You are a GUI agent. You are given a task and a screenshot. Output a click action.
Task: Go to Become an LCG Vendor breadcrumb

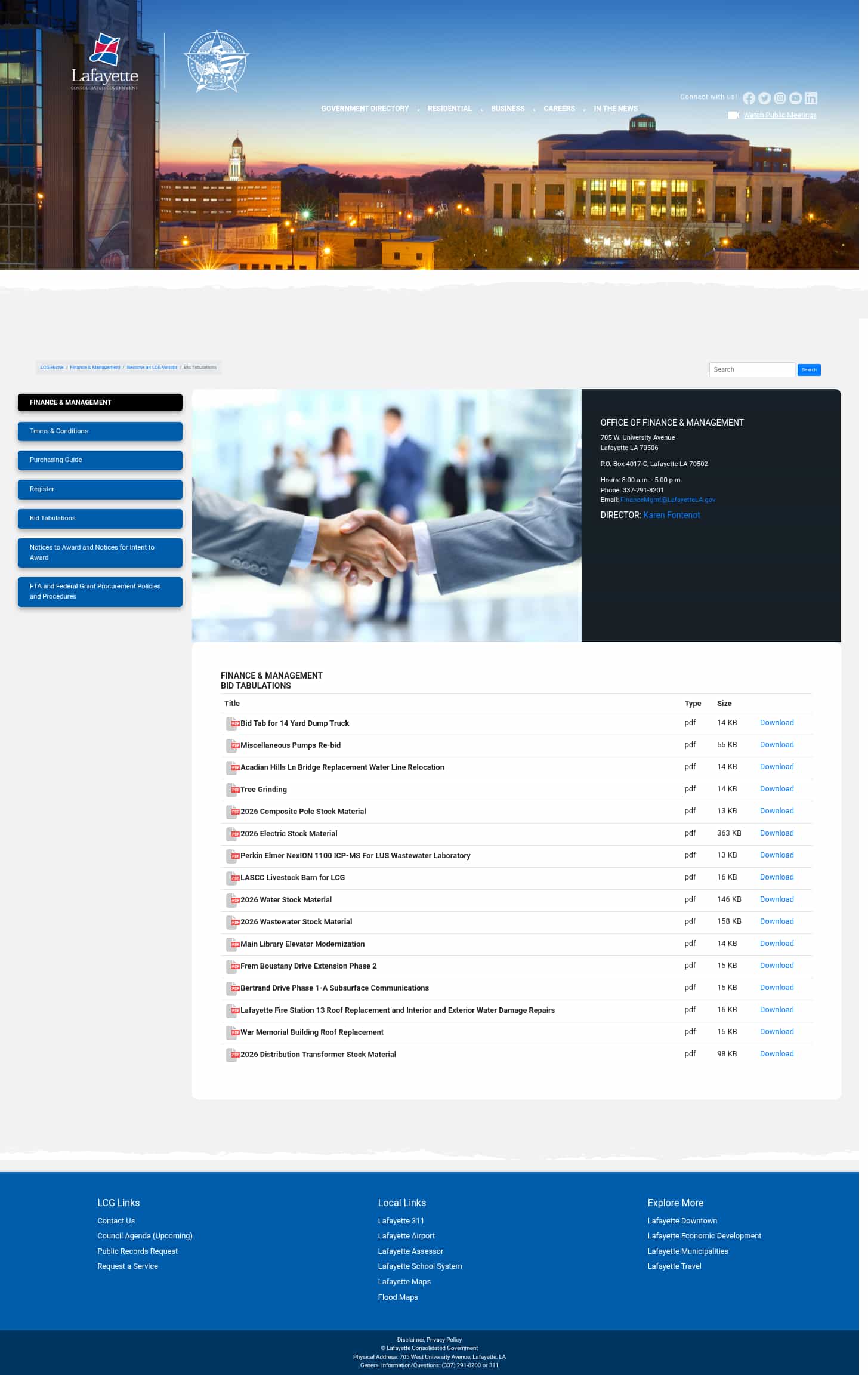tap(152, 368)
